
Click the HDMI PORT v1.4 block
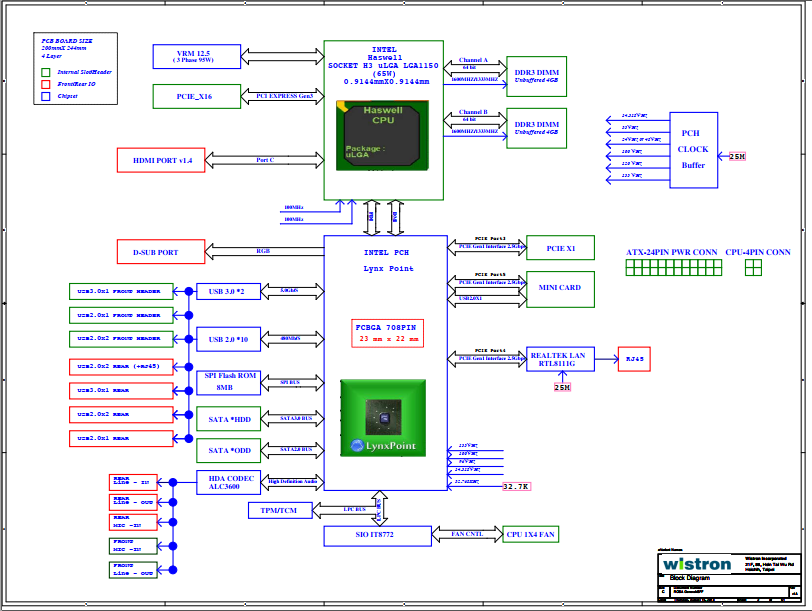(x=161, y=160)
